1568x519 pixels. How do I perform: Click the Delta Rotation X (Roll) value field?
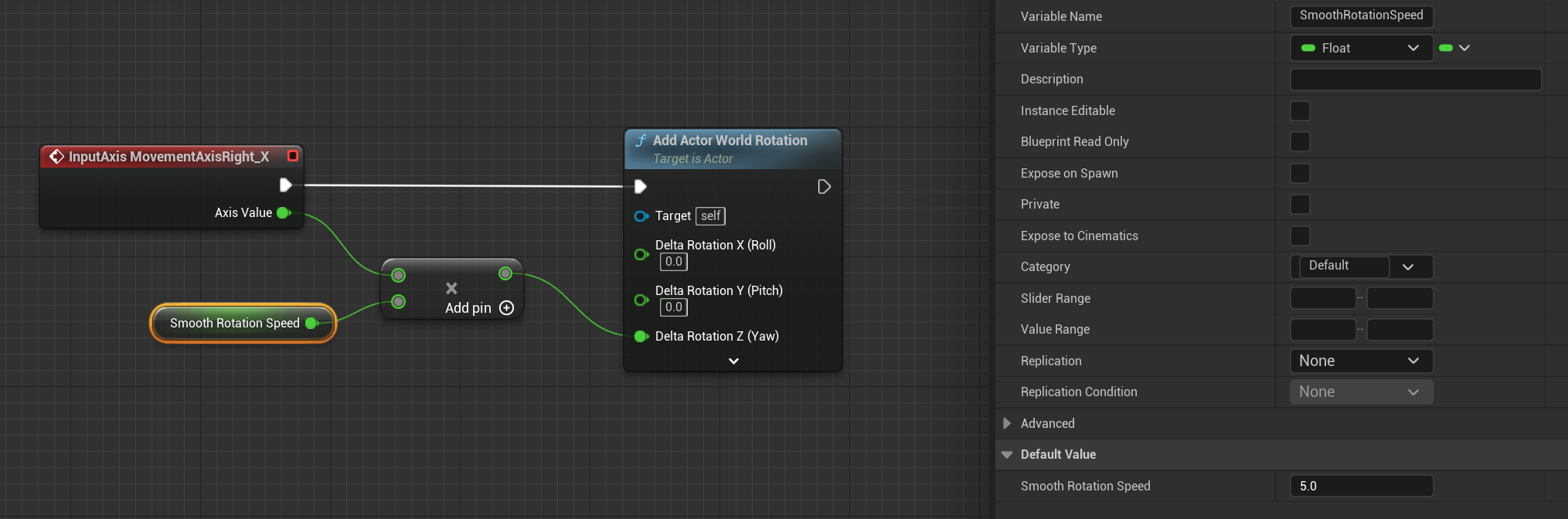(674, 262)
